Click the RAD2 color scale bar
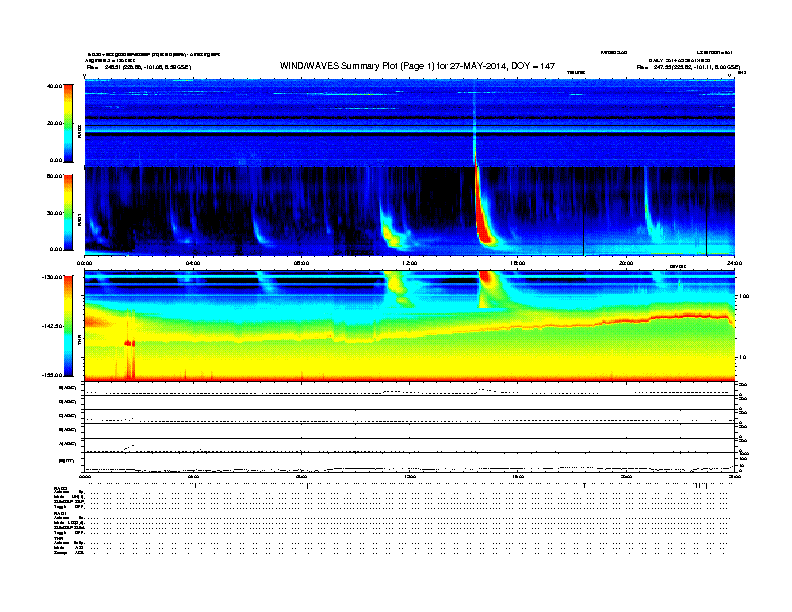Image resolution: width=792 pixels, height=612 pixels. point(68,123)
